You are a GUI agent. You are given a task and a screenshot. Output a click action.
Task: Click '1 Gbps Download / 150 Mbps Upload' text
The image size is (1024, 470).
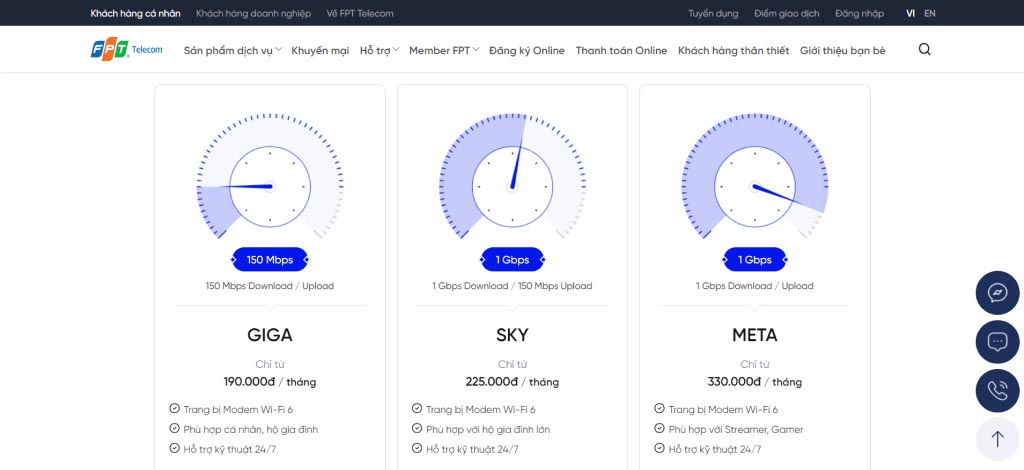(x=512, y=286)
